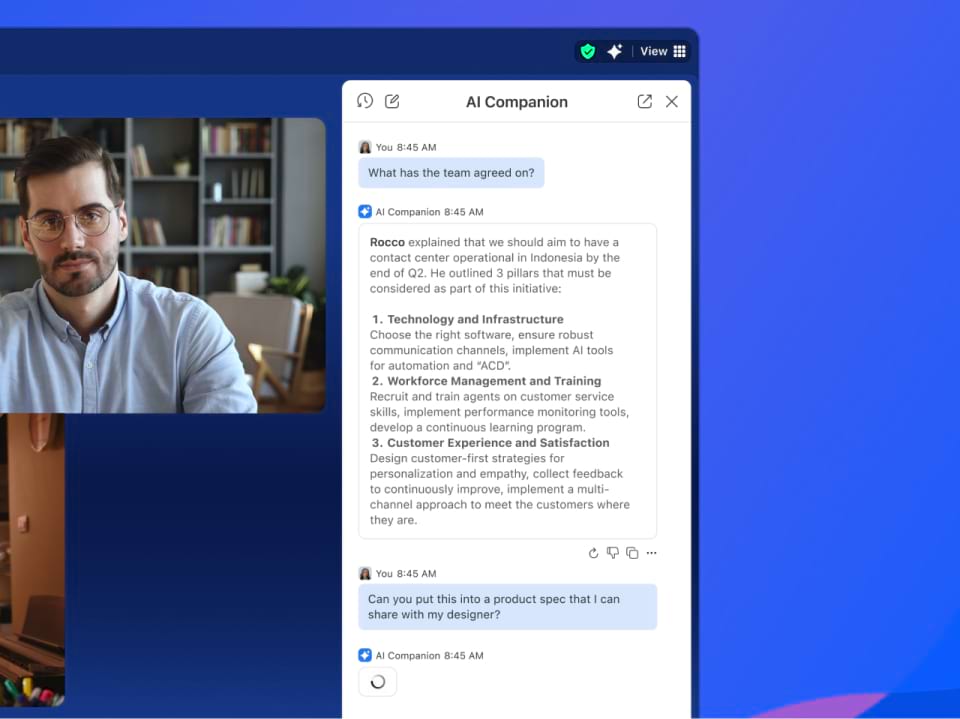Close the AI Companion panel
Screen dimensions: 960x719
click(672, 101)
